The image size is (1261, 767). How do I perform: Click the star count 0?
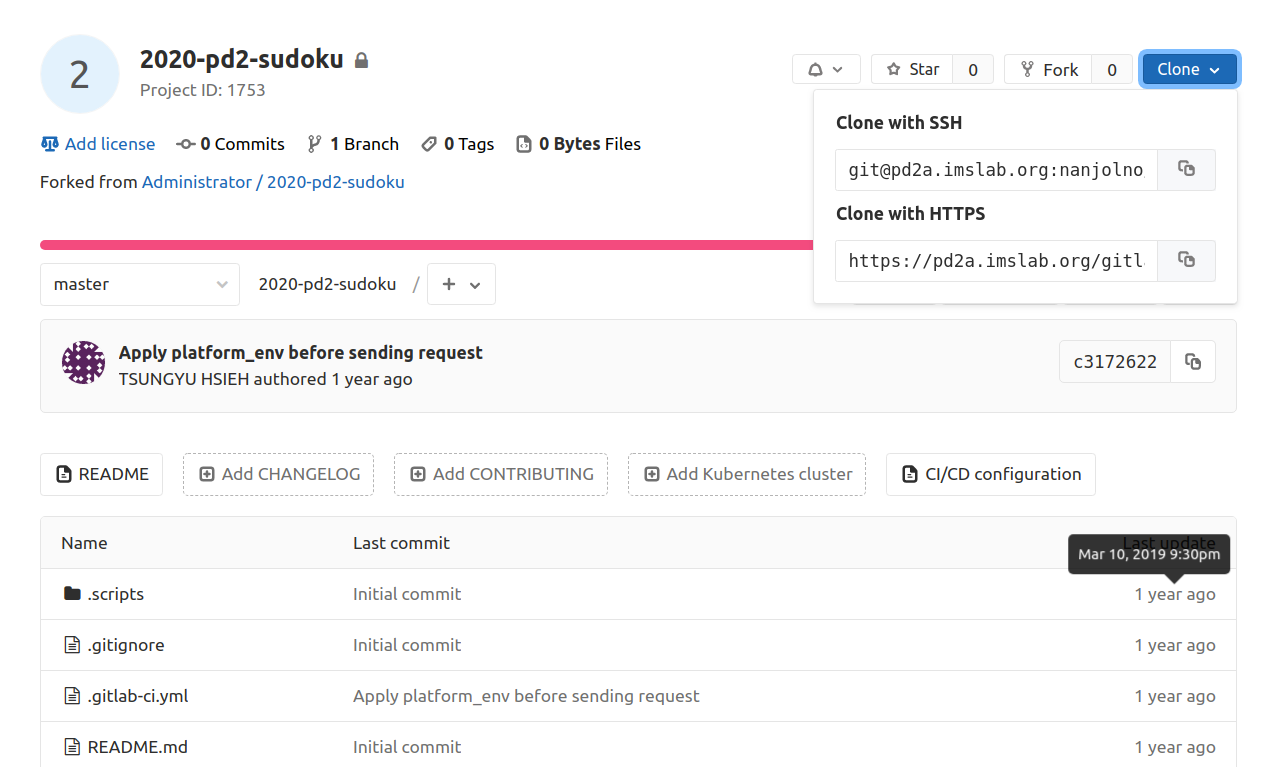coord(973,70)
